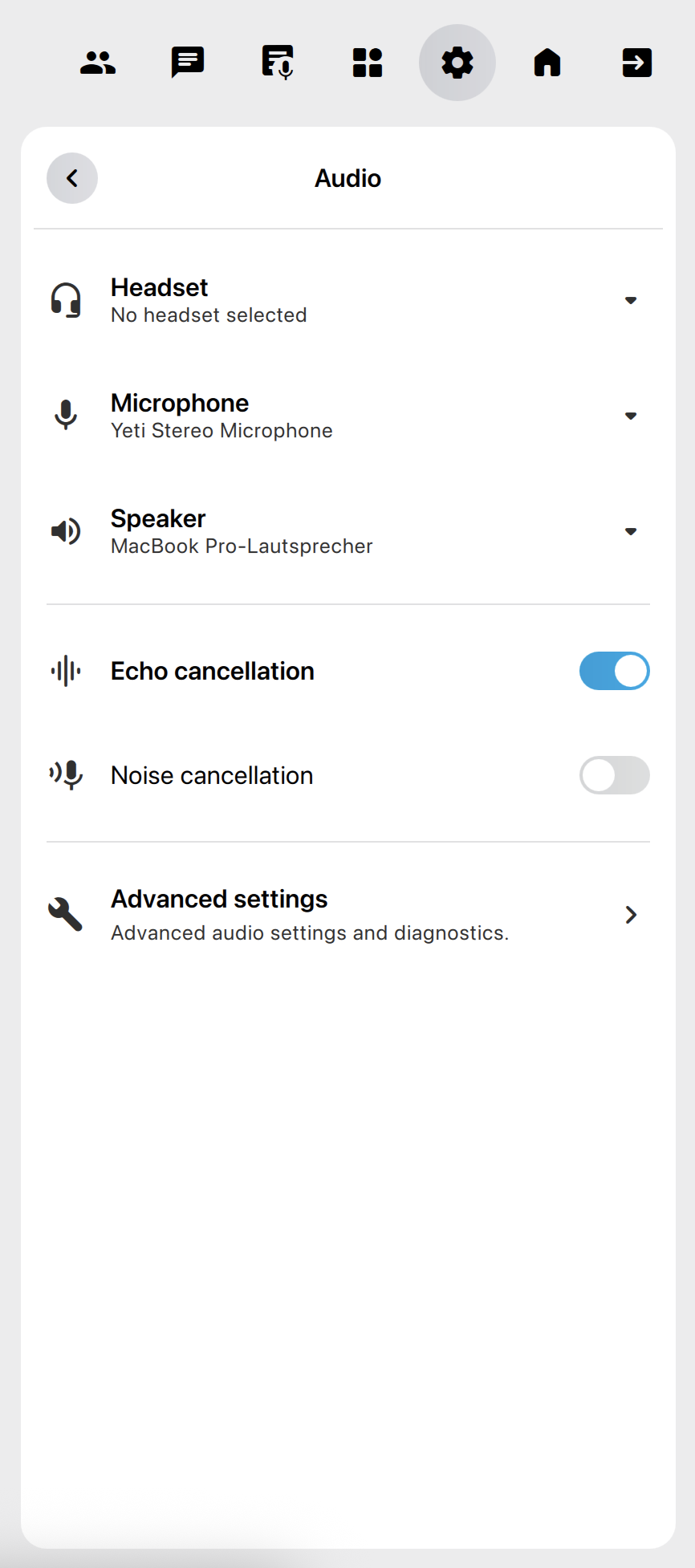695x1568 pixels.
Task: Expand the Speaker dropdown arrow
Action: tap(631, 531)
